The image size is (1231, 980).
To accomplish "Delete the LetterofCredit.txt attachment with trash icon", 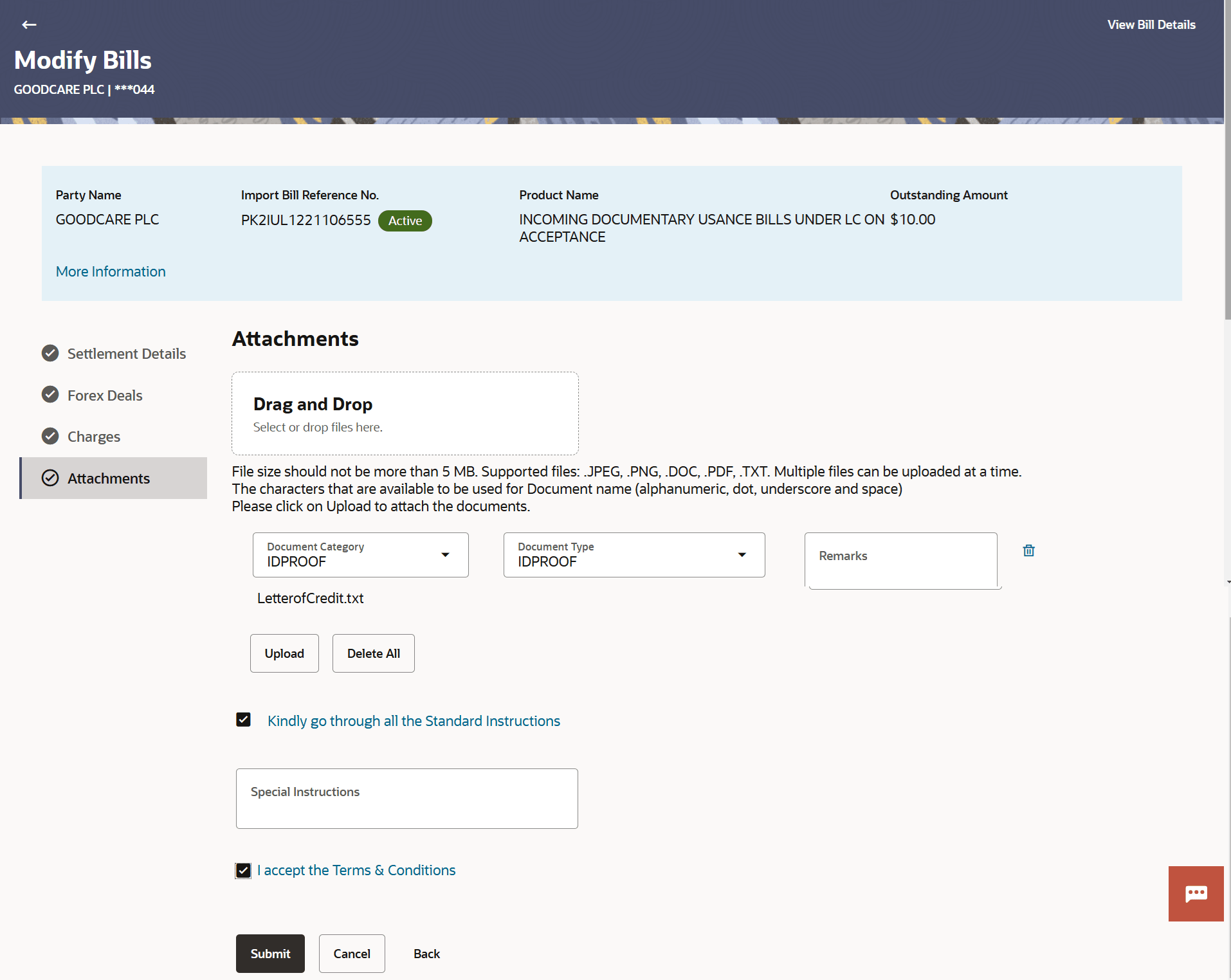I will (x=1028, y=550).
